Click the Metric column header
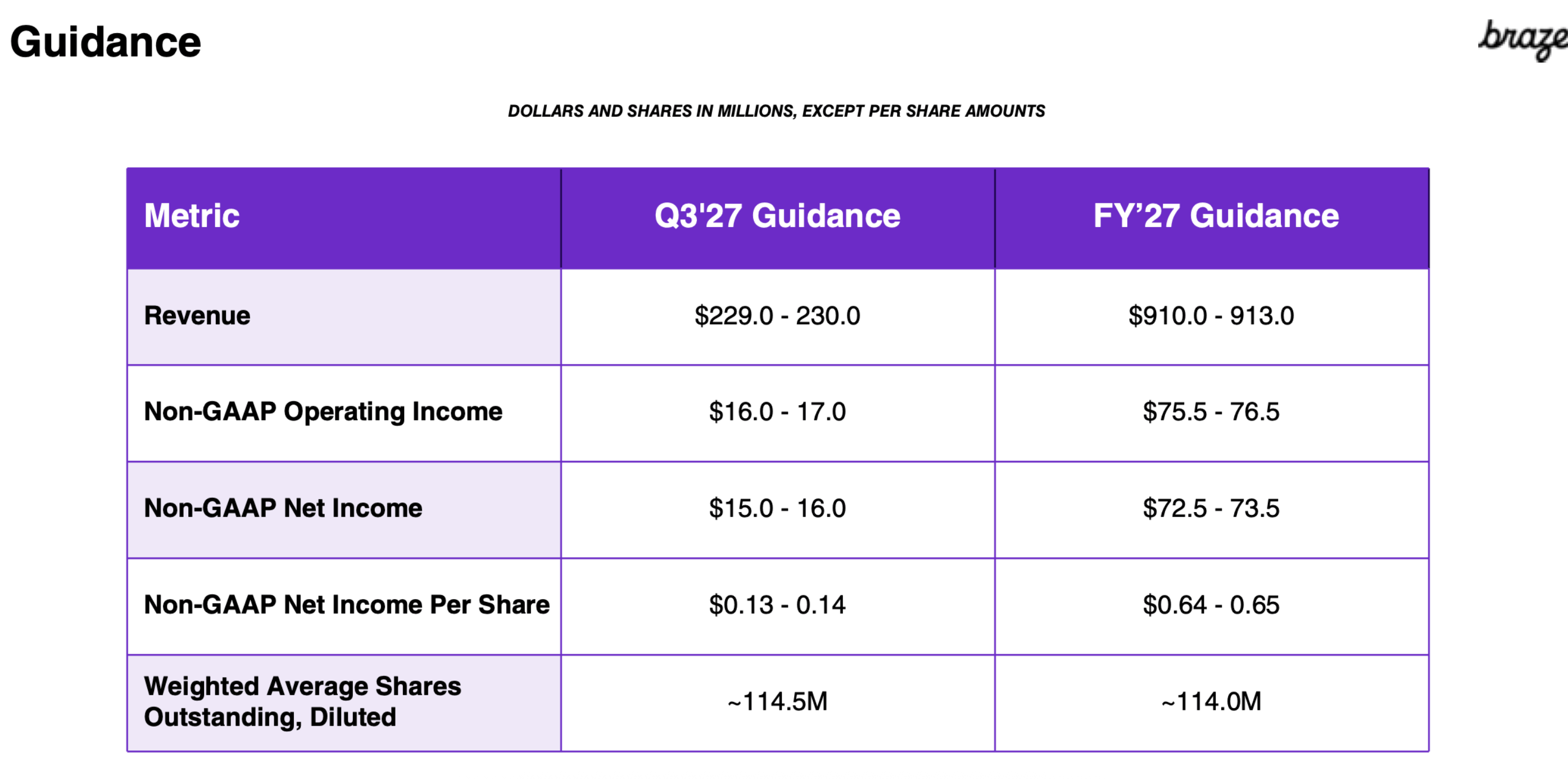 coord(192,216)
